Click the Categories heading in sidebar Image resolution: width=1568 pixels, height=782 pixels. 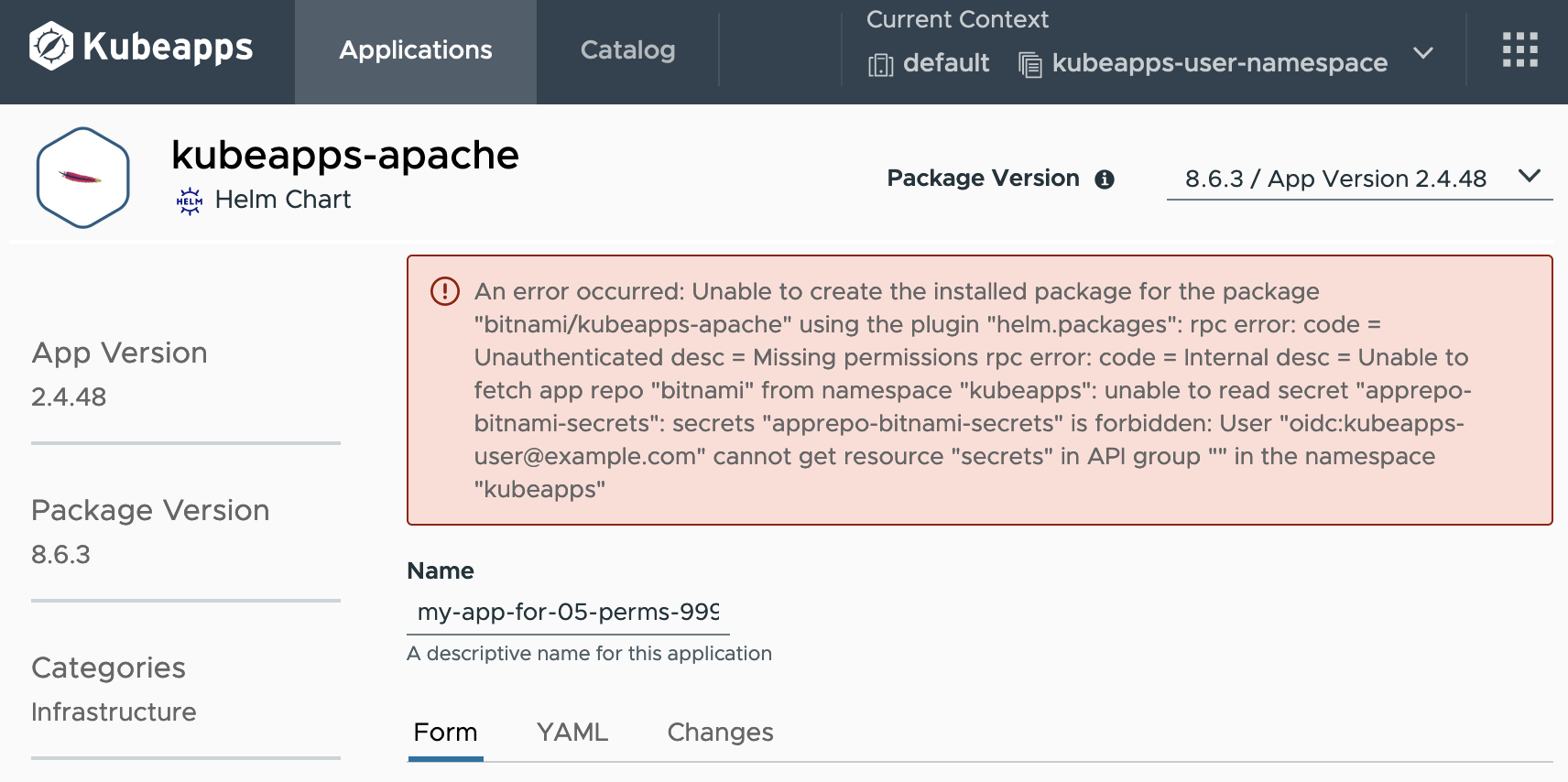pyautogui.click(x=108, y=668)
